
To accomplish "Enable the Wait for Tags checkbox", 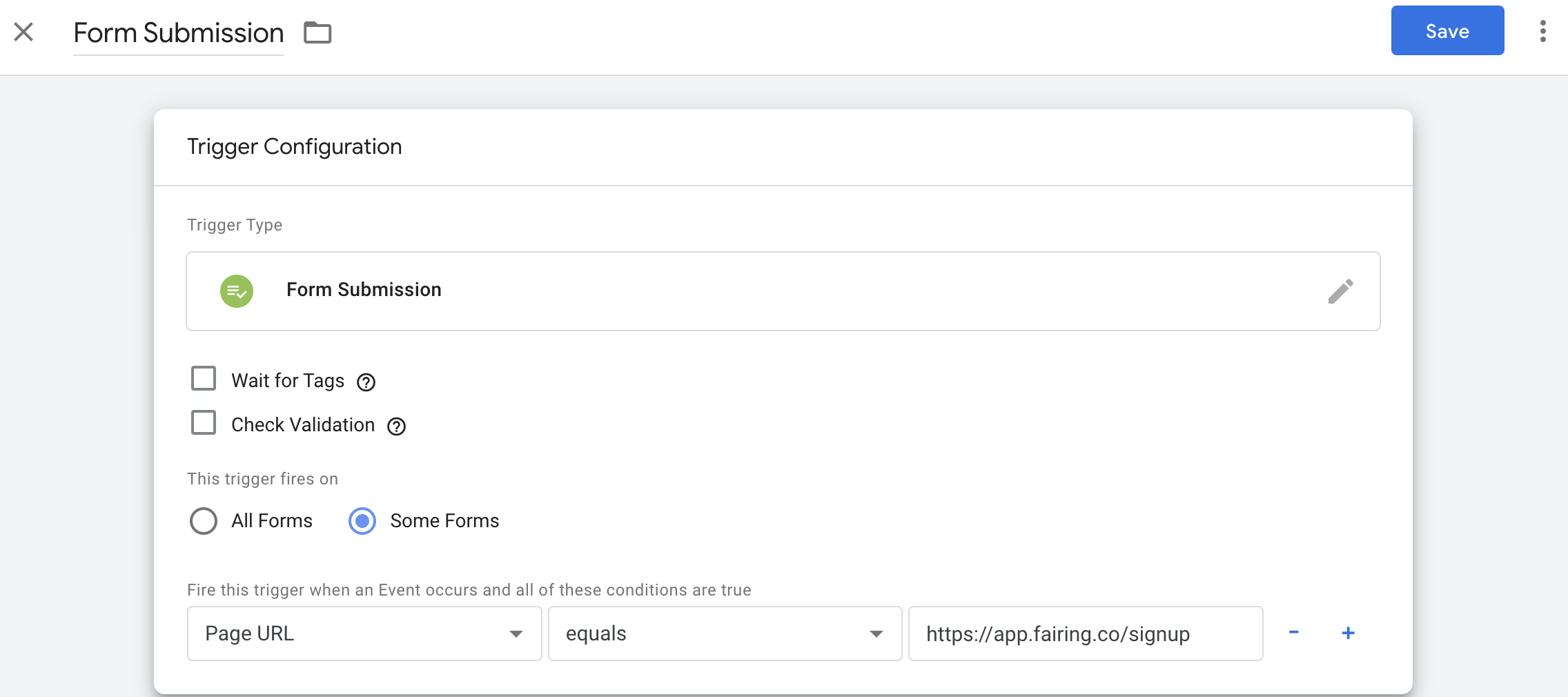I will [x=204, y=379].
